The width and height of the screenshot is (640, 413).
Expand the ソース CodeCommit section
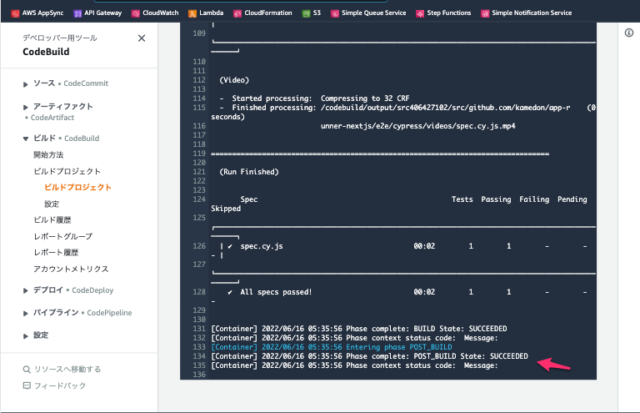tap(25, 84)
